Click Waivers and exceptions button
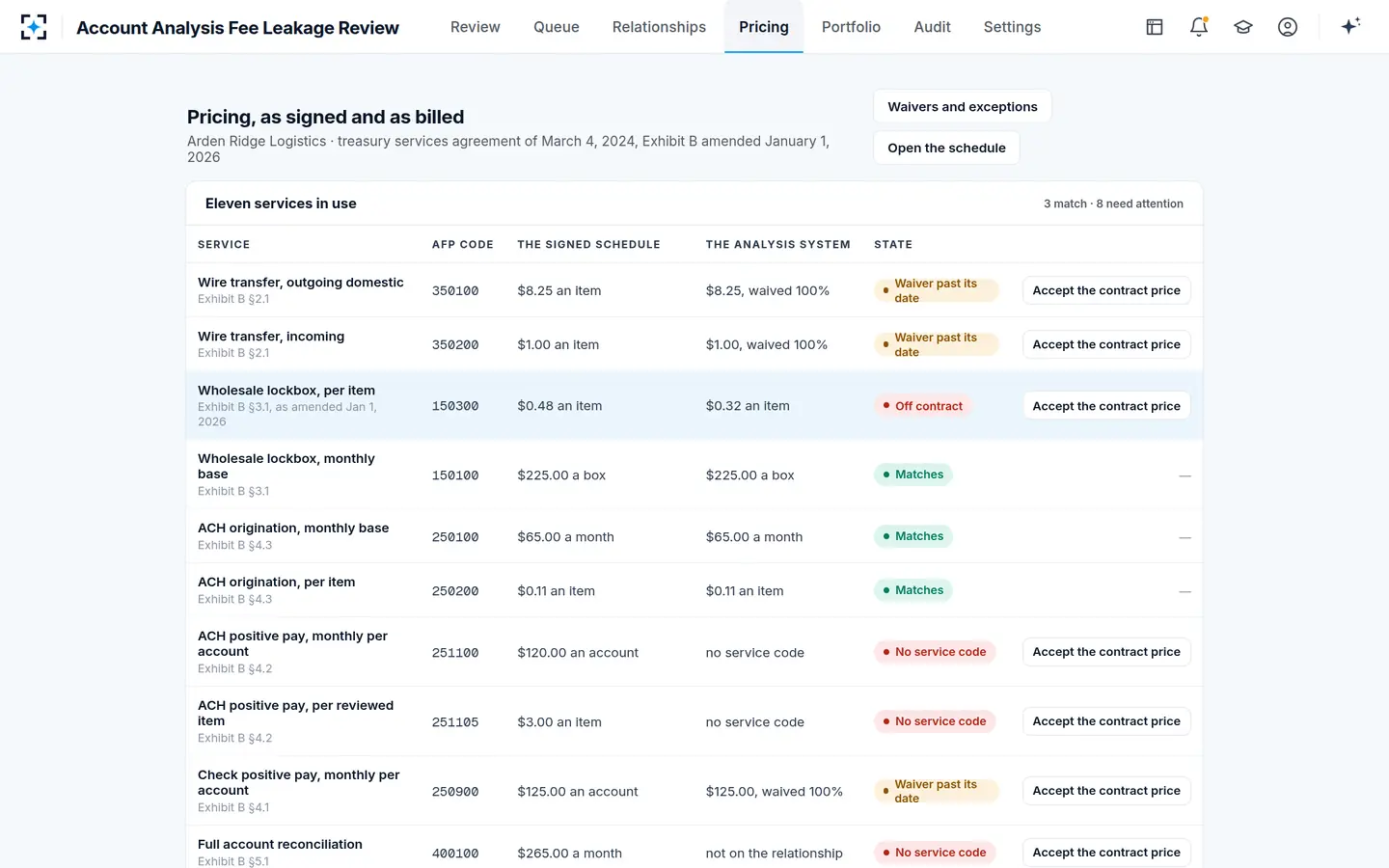Viewport: 1389px width, 868px height. click(x=963, y=107)
